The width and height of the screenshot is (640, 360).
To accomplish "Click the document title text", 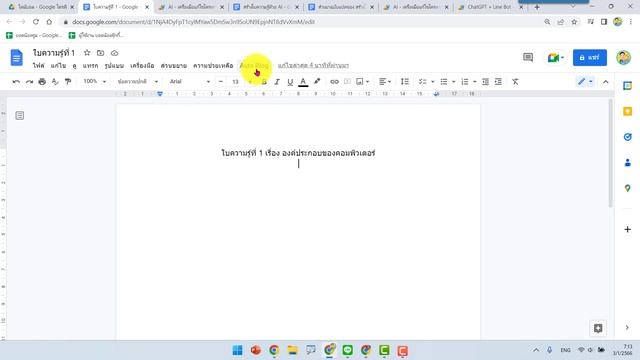I will click(54, 53).
